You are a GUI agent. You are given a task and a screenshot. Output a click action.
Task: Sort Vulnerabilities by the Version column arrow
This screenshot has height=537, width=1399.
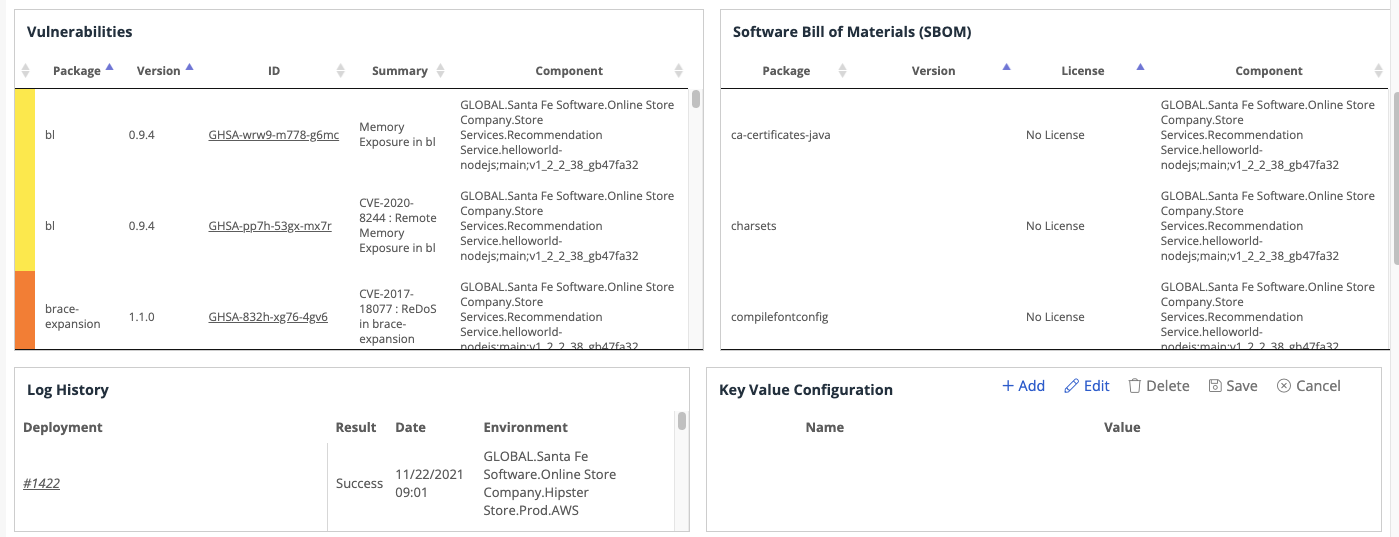(x=189, y=68)
